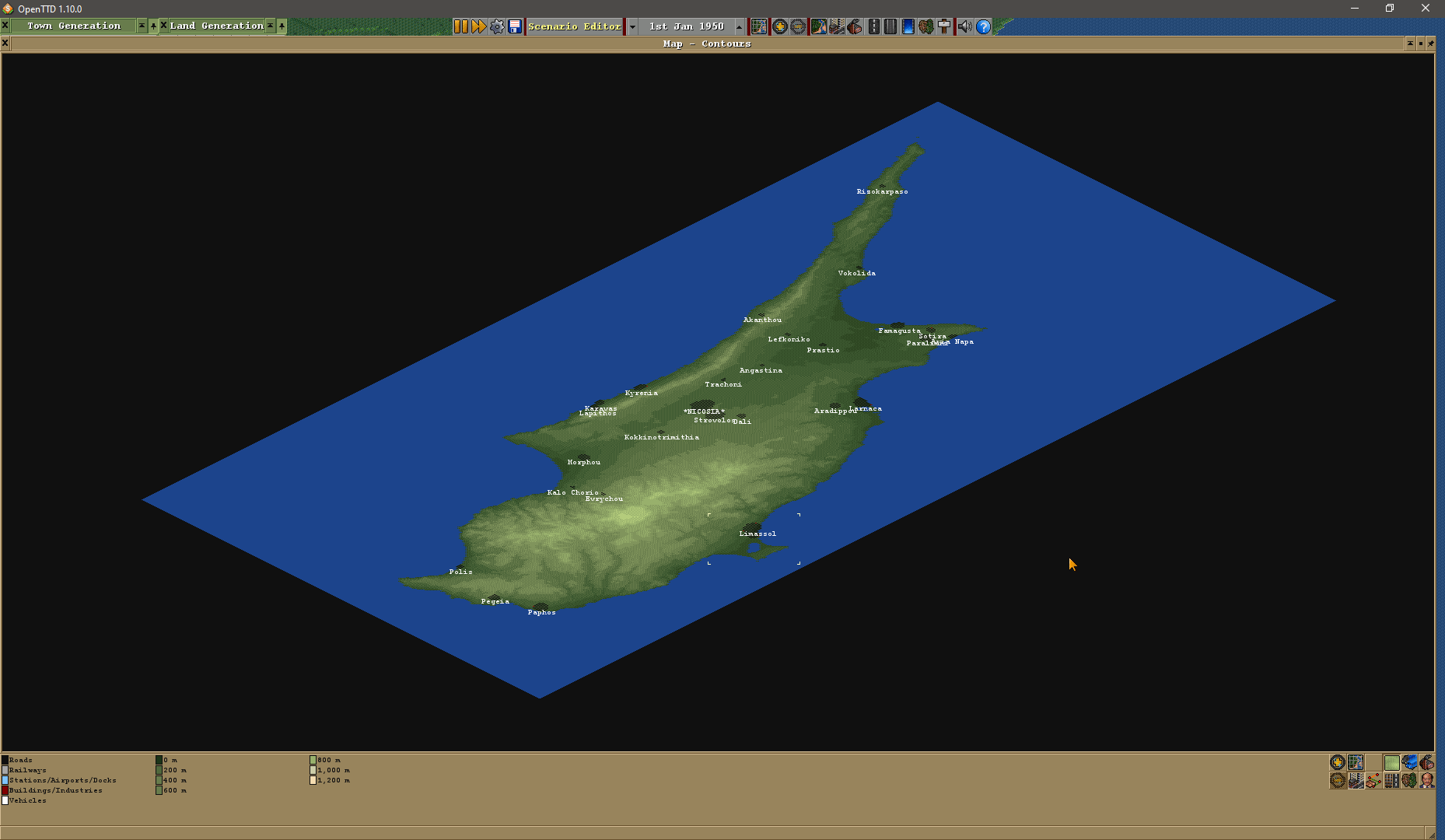Toggle town names on smallmap
Viewport: 1445px width, 840px height.
pyautogui.click(x=1356, y=780)
